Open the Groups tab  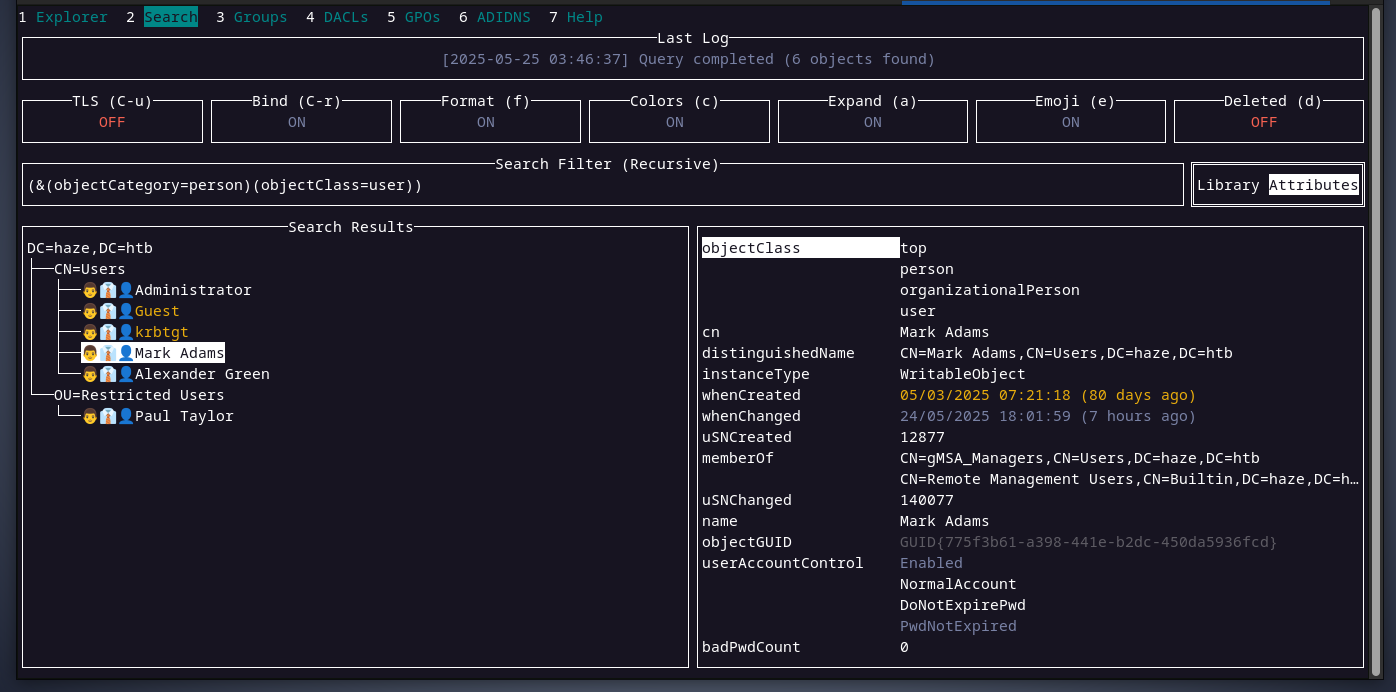[260, 17]
